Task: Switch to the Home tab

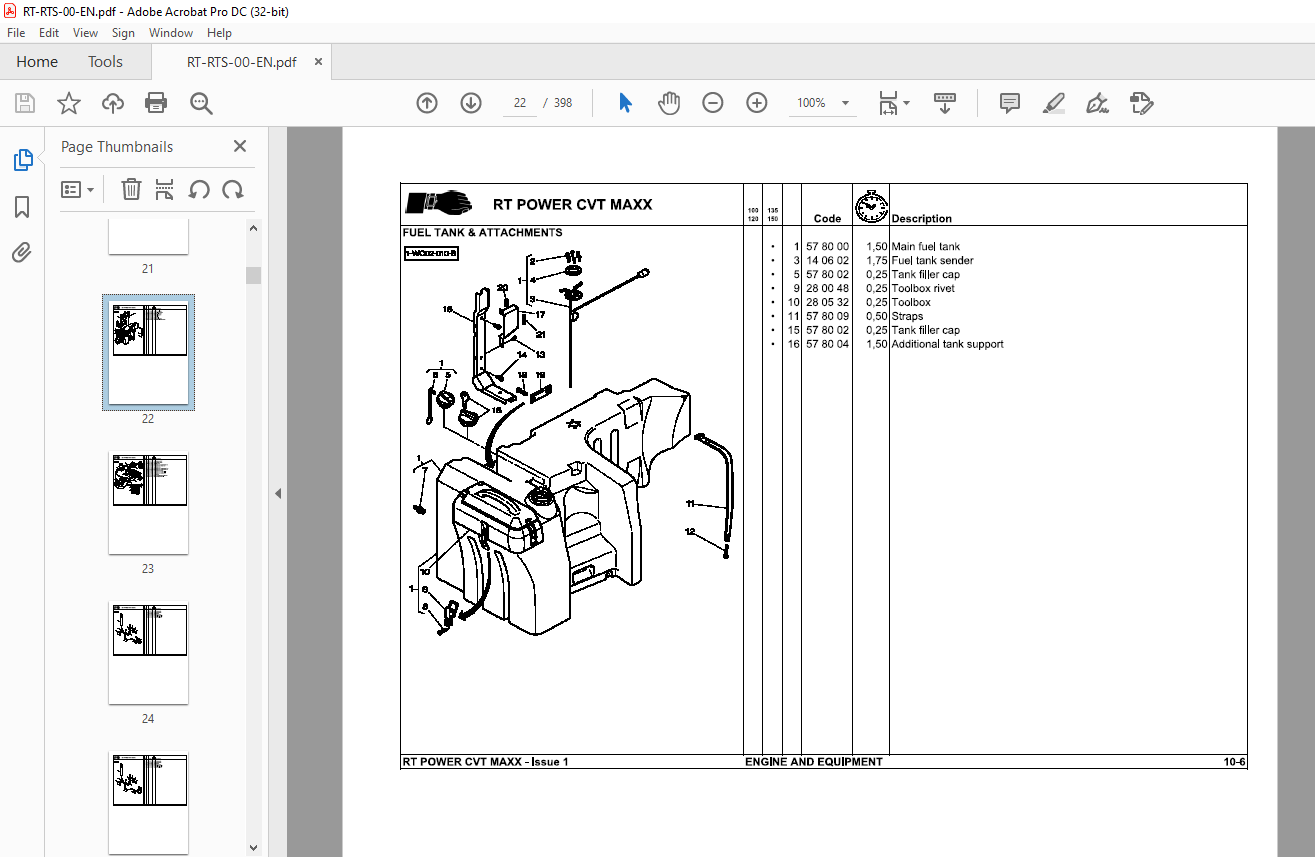Action: click(x=37, y=62)
